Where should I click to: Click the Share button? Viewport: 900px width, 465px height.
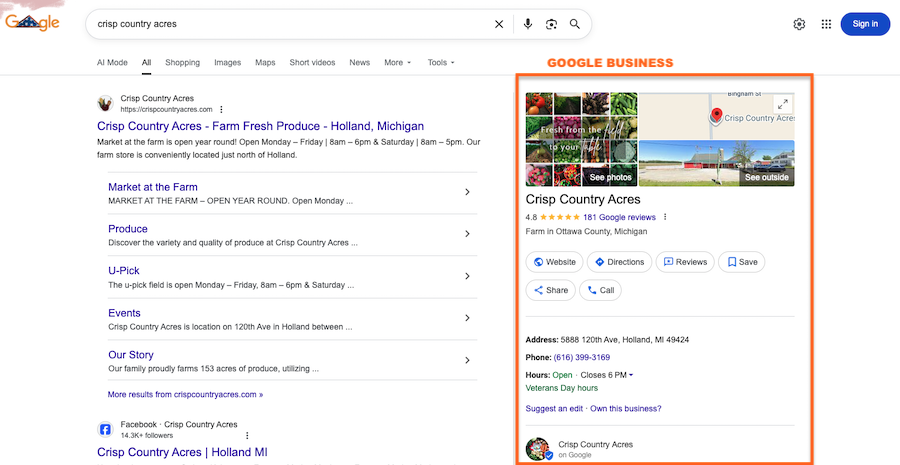550,290
